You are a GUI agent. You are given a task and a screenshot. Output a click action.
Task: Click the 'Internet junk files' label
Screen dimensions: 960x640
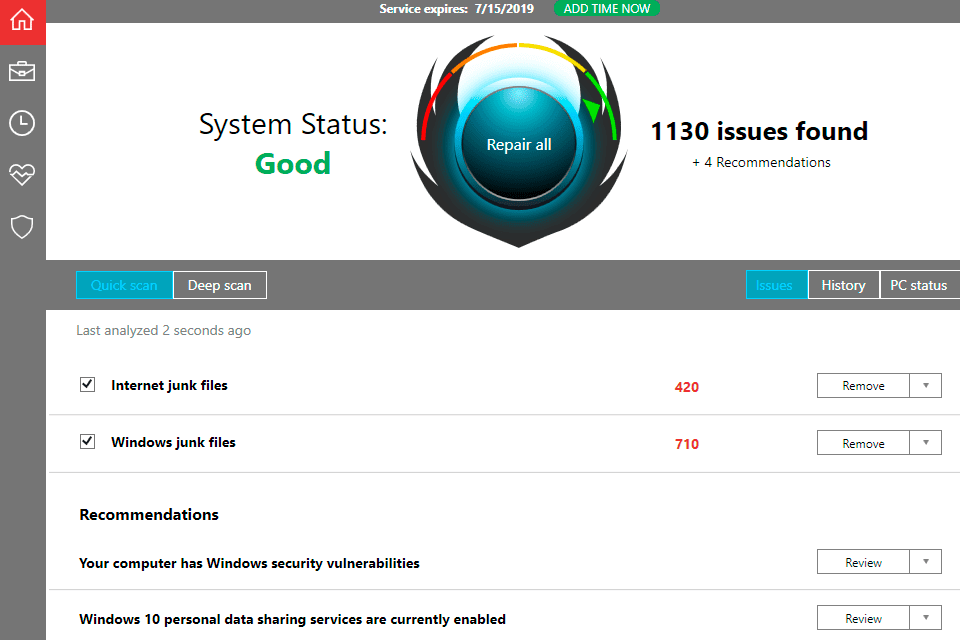(x=169, y=385)
